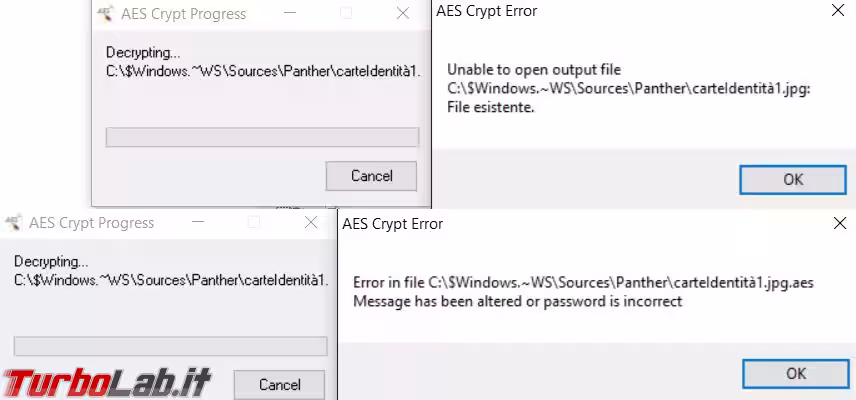Click the progress bar in upper Progress window
This screenshot has width=856, height=400.
[x=262, y=137]
